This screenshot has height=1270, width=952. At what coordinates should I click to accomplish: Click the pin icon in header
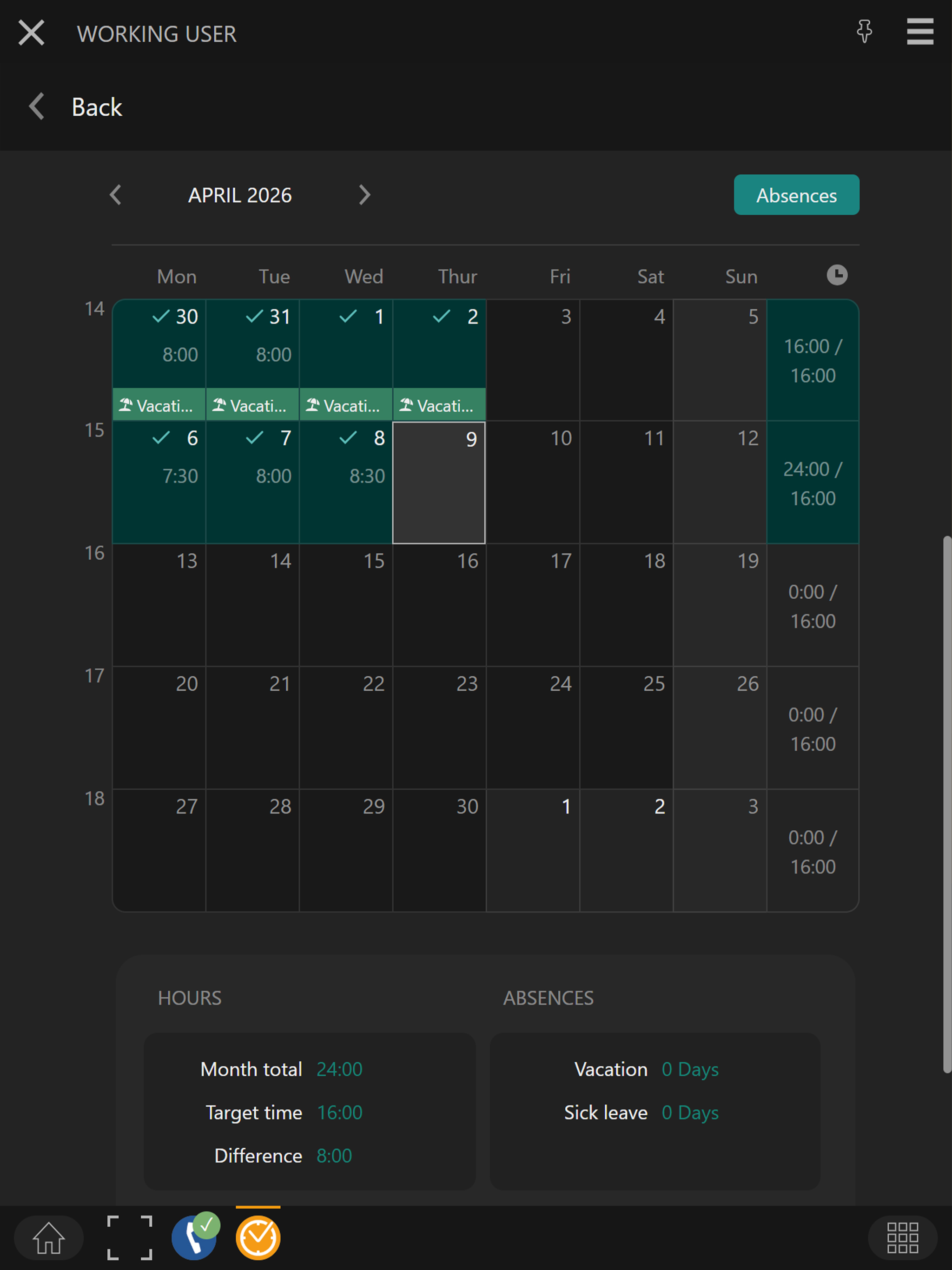click(864, 32)
